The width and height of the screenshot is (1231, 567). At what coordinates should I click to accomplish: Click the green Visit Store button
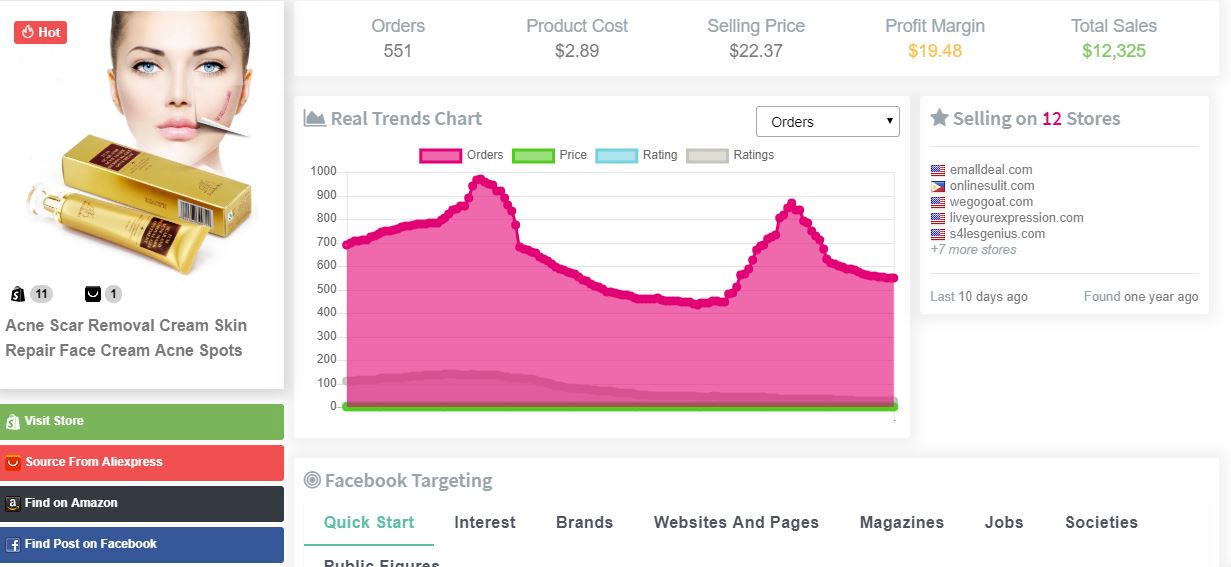[142, 421]
